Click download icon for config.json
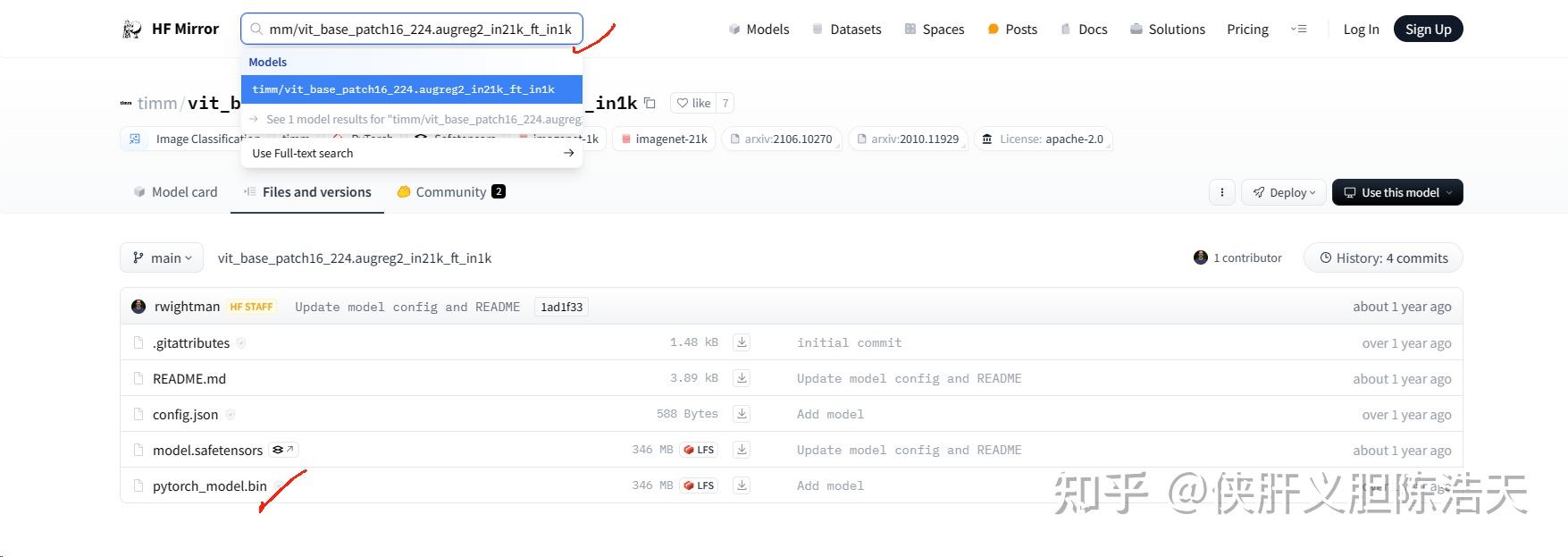This screenshot has width=1568, height=557. [742, 414]
